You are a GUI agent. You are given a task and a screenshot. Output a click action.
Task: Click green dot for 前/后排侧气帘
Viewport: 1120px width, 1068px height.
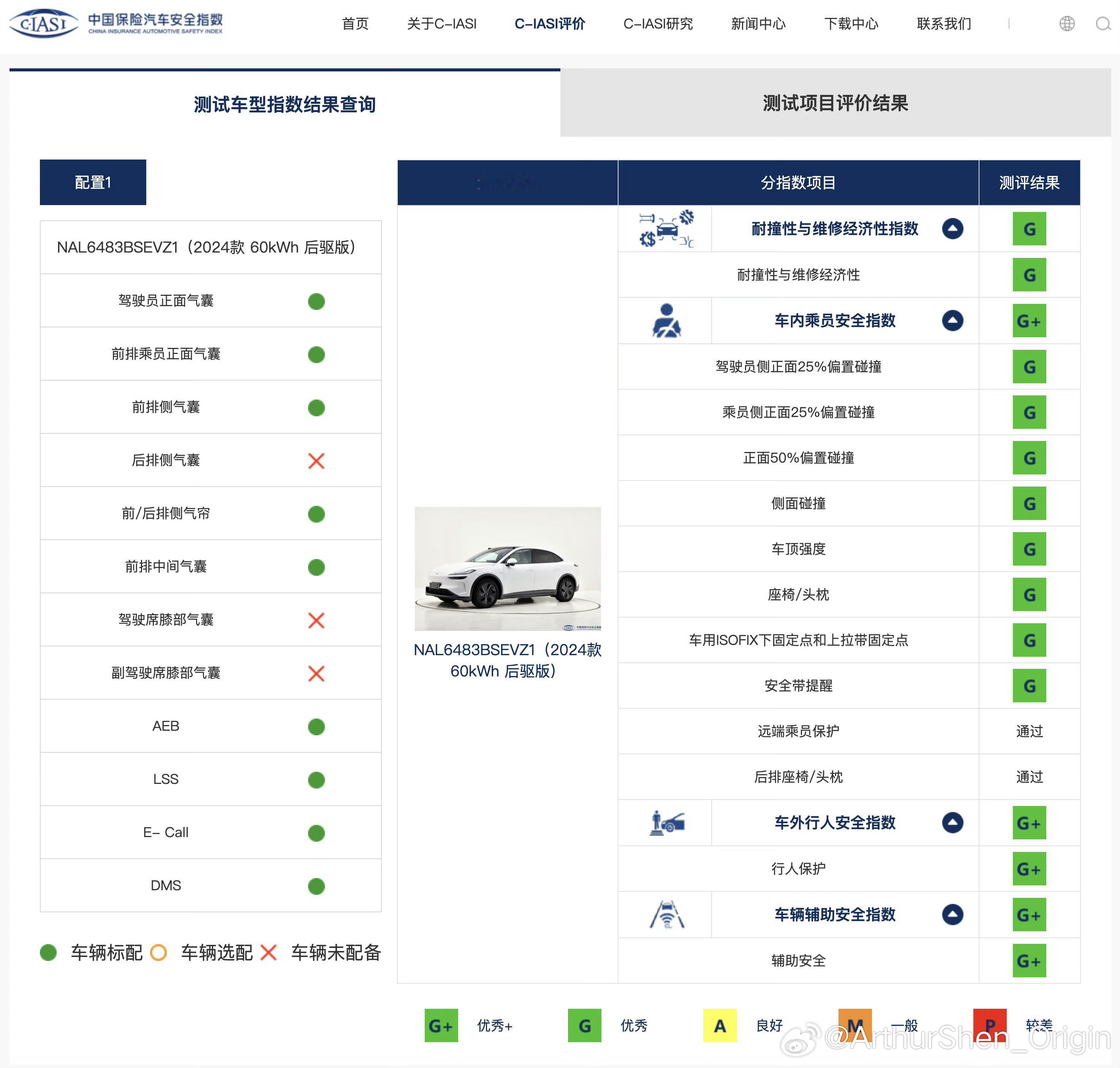tap(316, 514)
